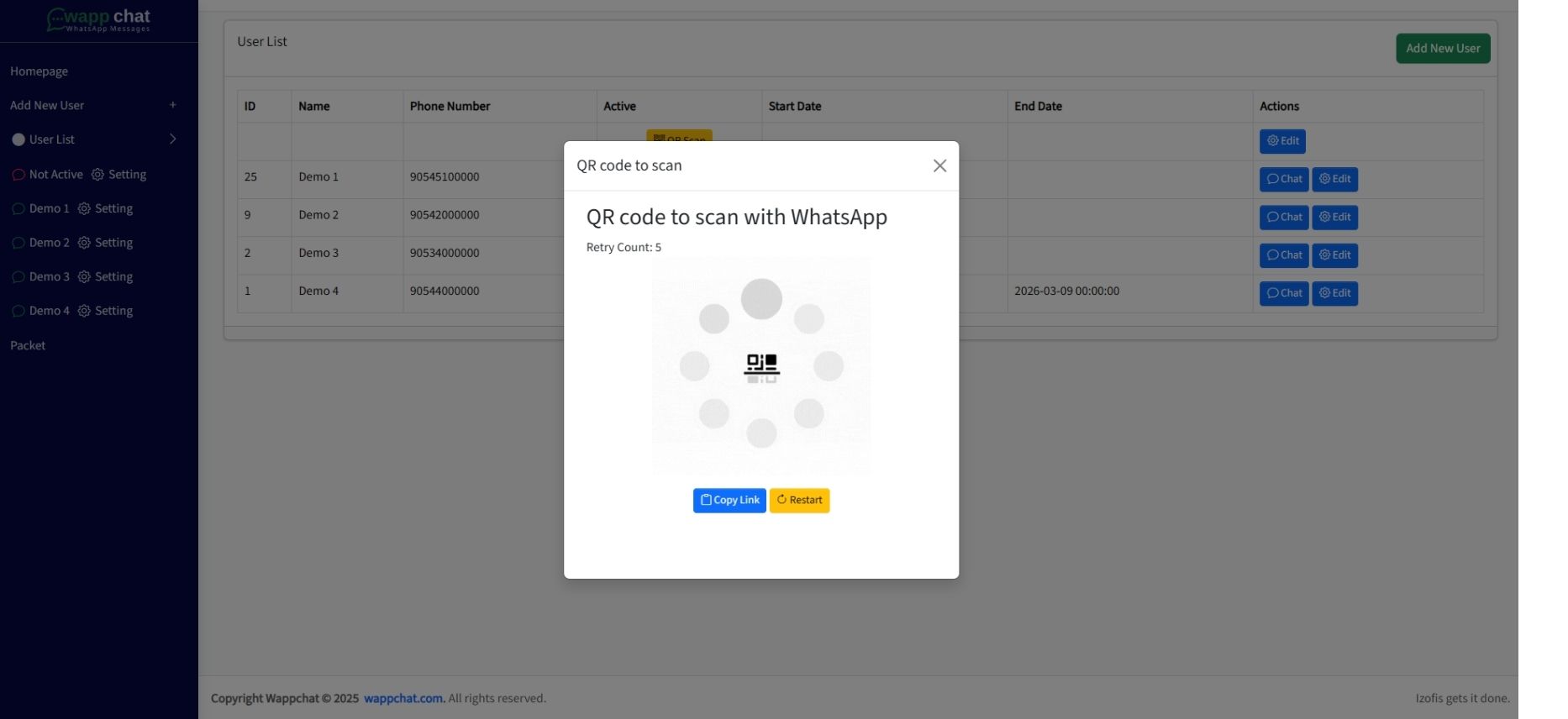
Task: Restart the QR code session
Action: [x=799, y=500]
